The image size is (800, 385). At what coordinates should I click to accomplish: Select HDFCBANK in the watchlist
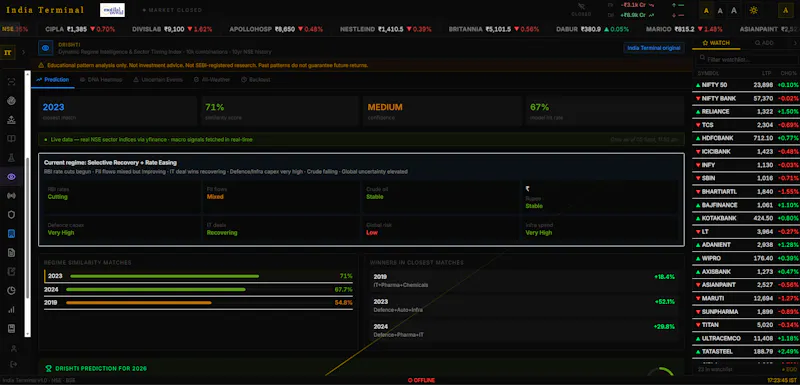coord(746,138)
